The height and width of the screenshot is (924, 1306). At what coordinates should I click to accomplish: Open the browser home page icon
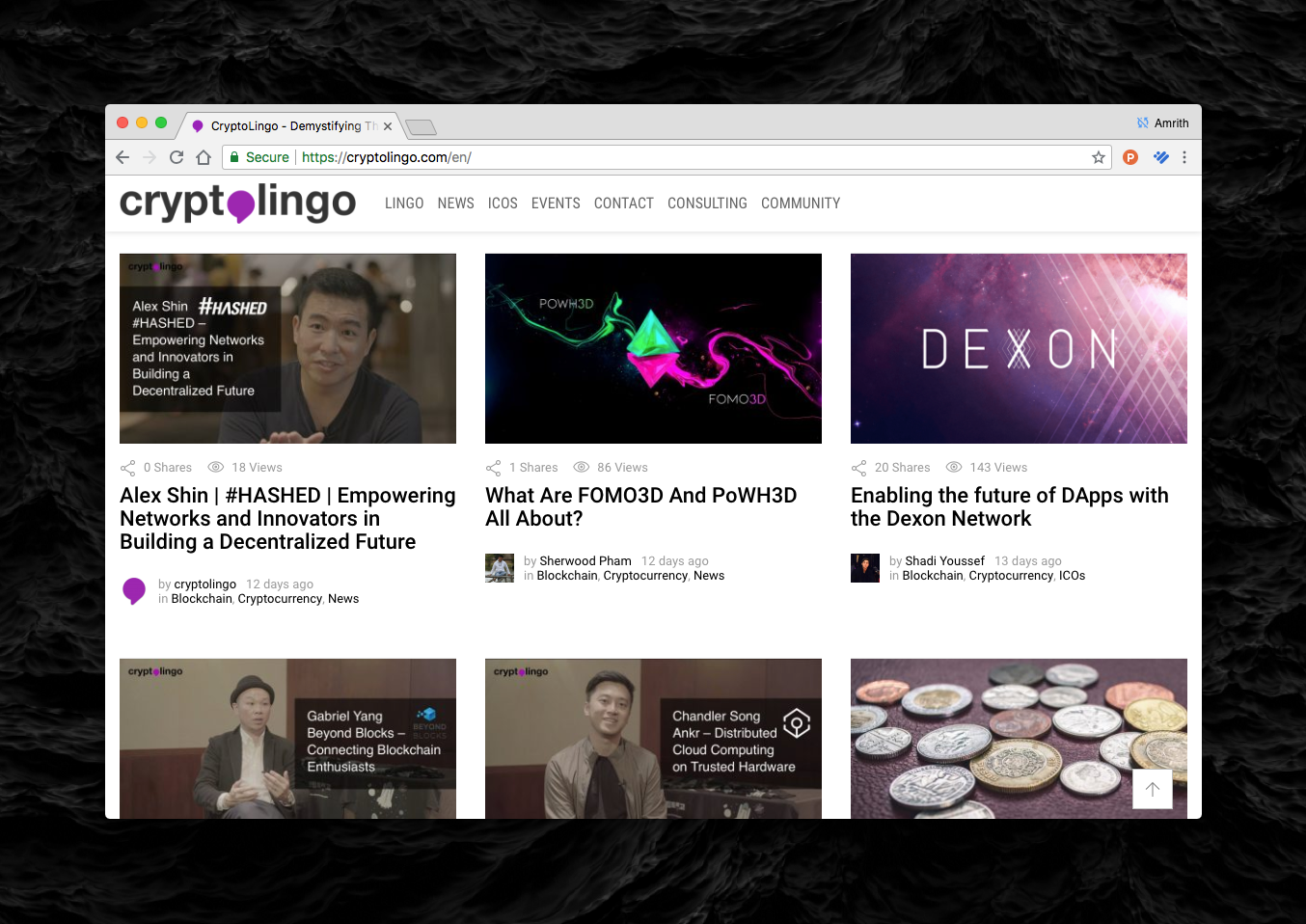click(204, 157)
